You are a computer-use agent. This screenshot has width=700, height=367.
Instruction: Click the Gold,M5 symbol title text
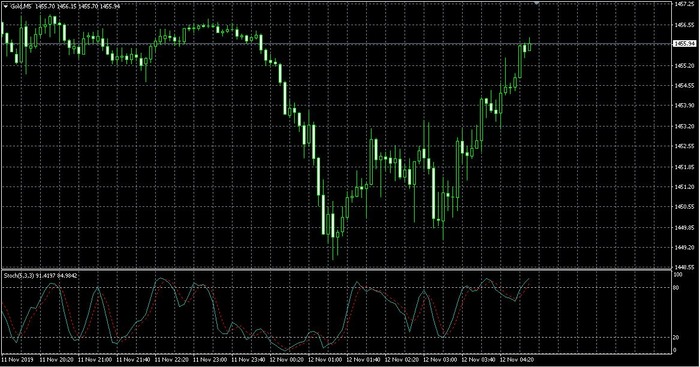(20, 7)
